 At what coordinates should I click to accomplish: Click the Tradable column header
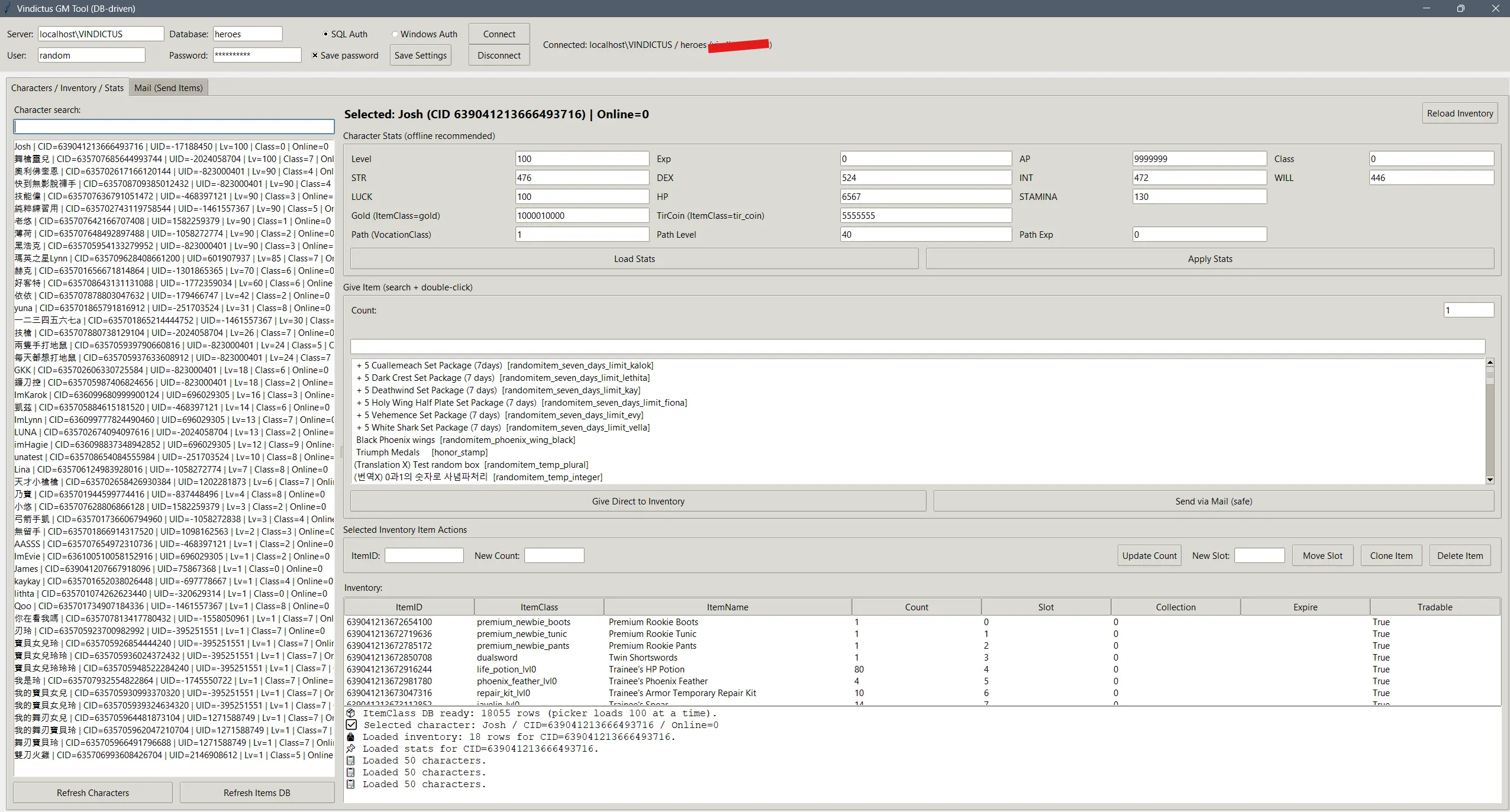(x=1435, y=607)
